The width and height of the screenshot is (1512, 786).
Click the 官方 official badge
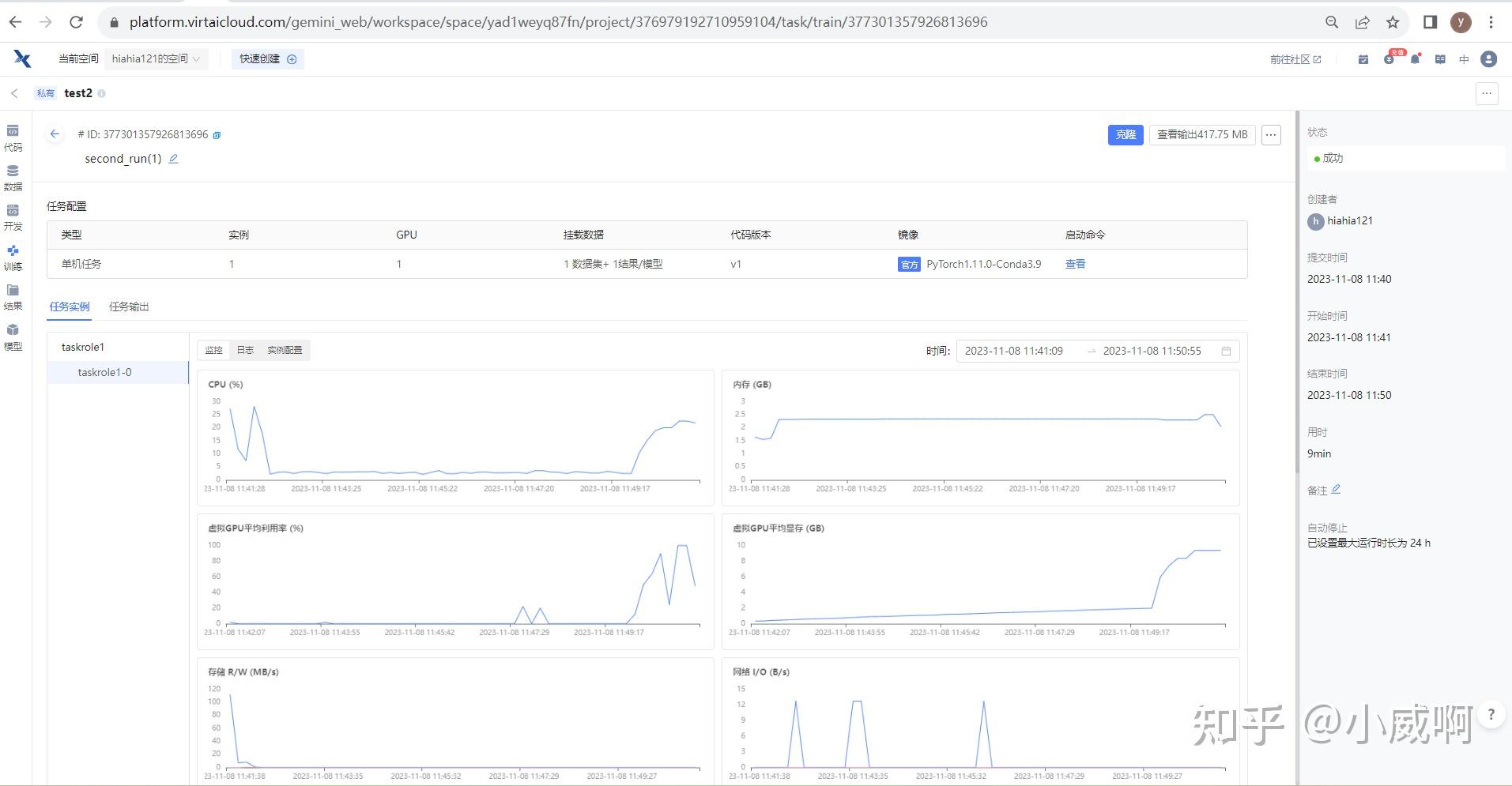(x=909, y=265)
